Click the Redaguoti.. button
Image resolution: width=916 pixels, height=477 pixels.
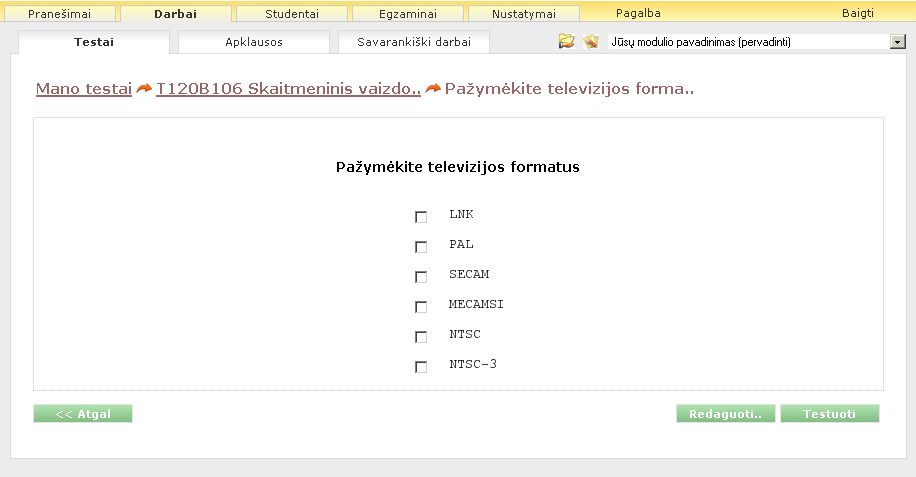726,413
